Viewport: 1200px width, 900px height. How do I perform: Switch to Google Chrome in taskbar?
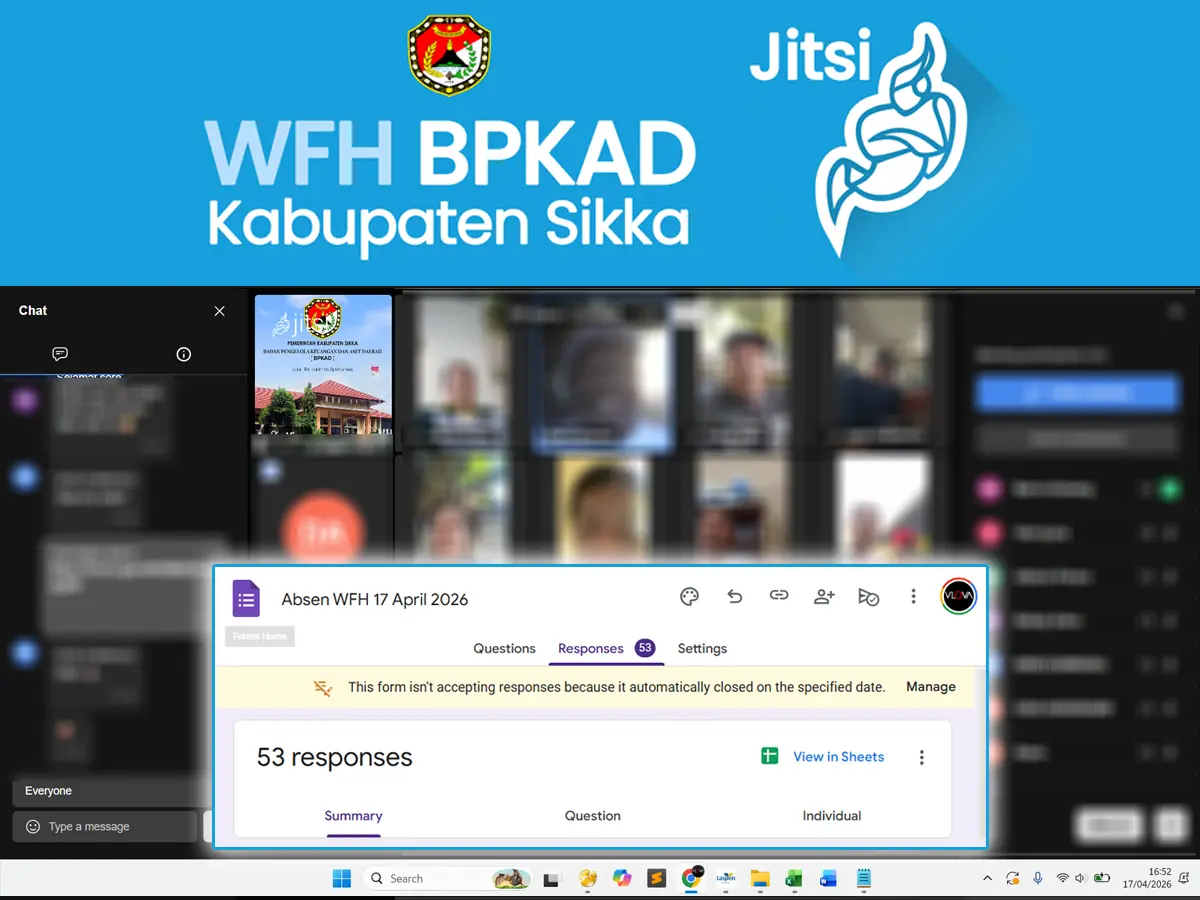pos(692,877)
